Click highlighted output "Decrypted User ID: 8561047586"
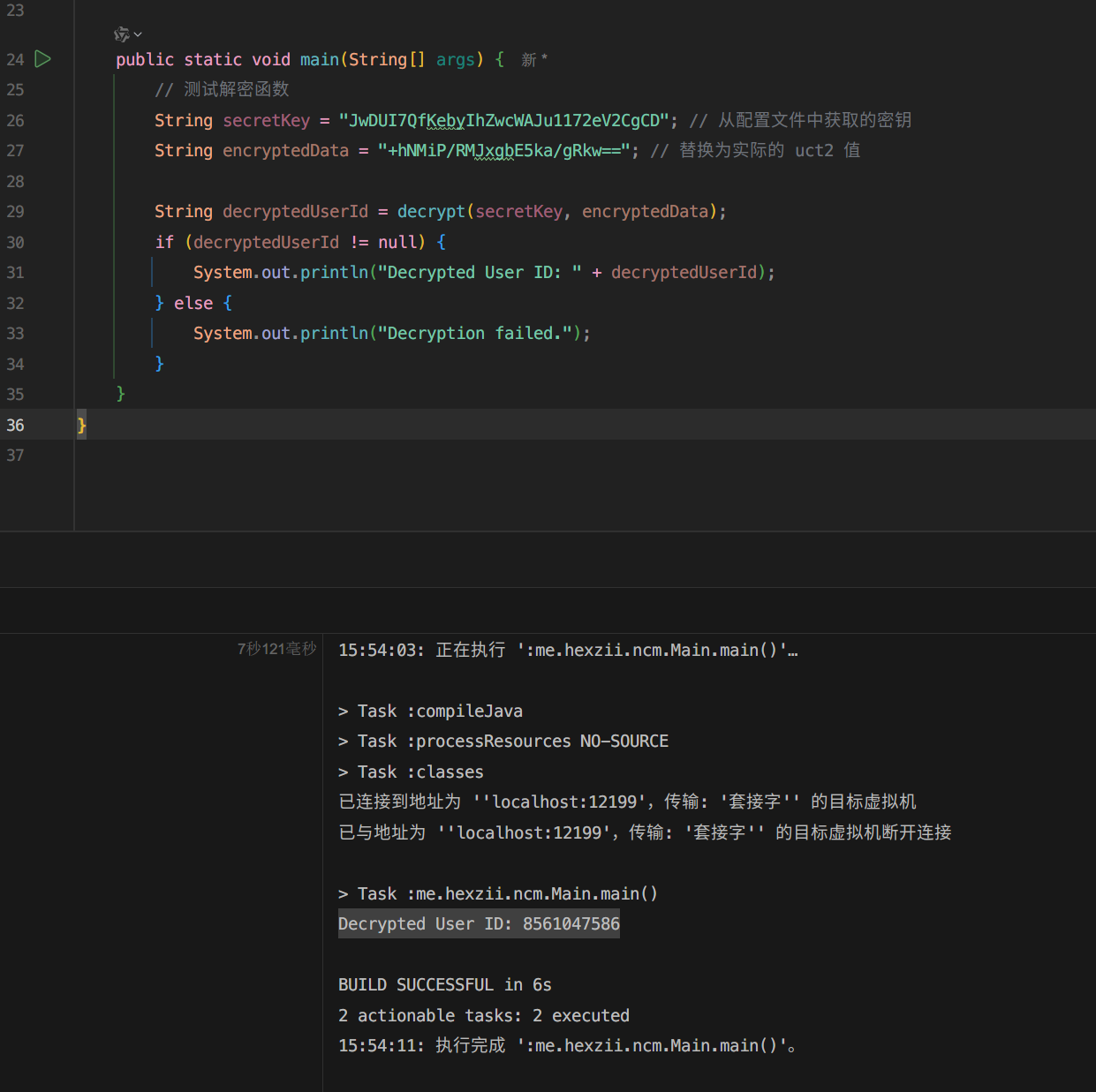The image size is (1096, 1092). (479, 924)
